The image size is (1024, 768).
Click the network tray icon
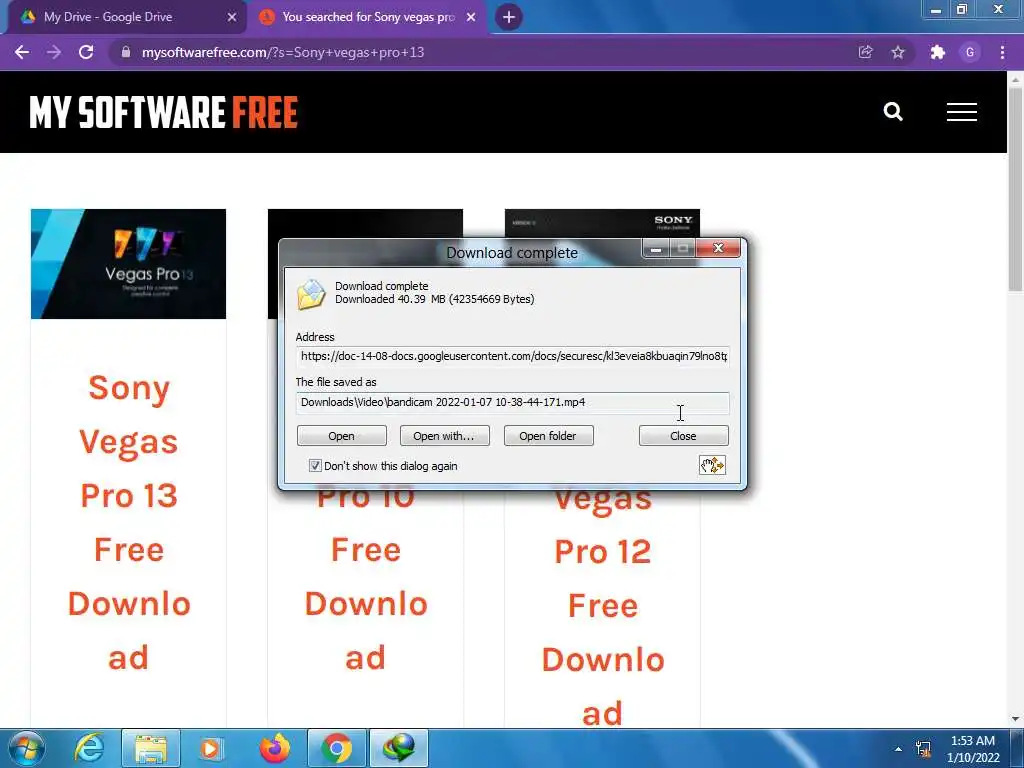pos(923,749)
